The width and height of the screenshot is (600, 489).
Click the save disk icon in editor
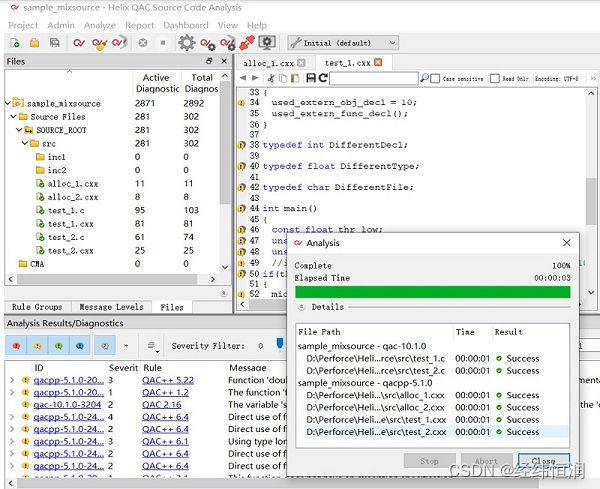click(x=311, y=78)
